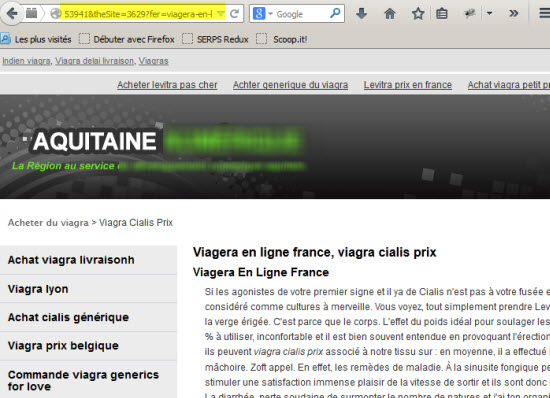
Task: Follow the Indien viagra link
Action: click(26, 61)
